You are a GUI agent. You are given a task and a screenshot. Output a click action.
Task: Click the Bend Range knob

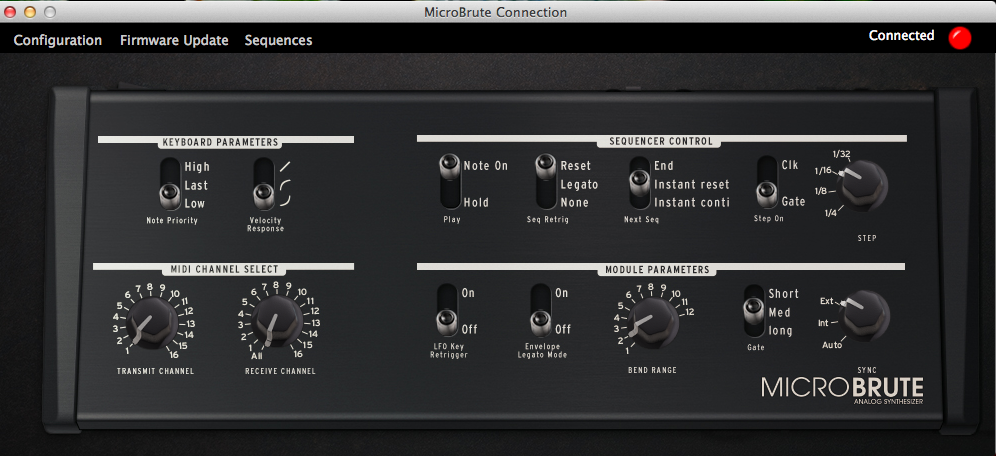652,322
